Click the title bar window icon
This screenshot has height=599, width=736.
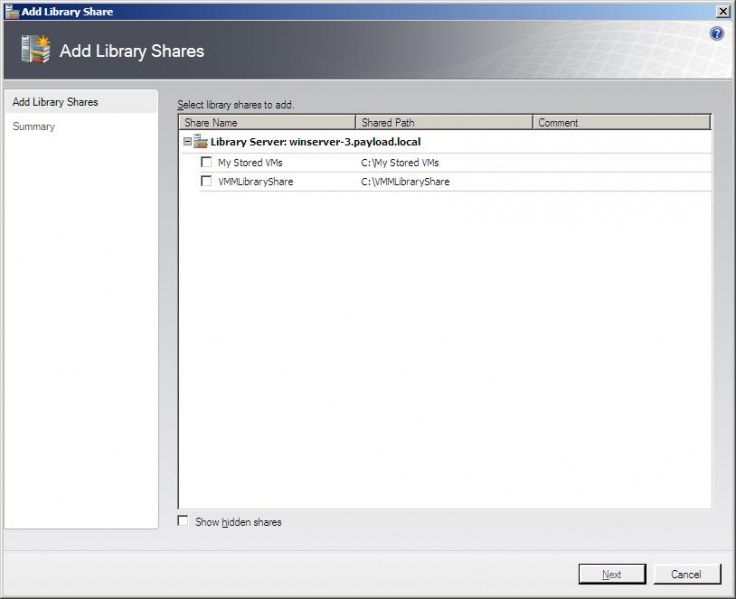(11, 11)
